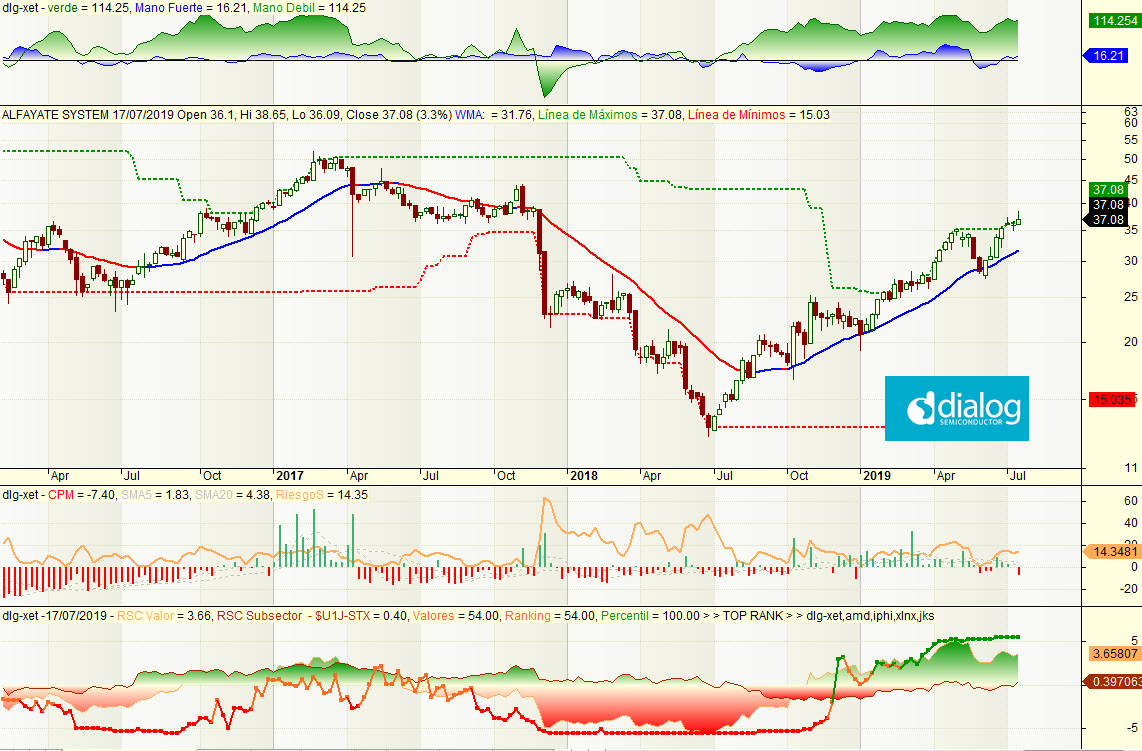
Task: Click the 'Mano Fuerte' legend text
Action: (169, 8)
